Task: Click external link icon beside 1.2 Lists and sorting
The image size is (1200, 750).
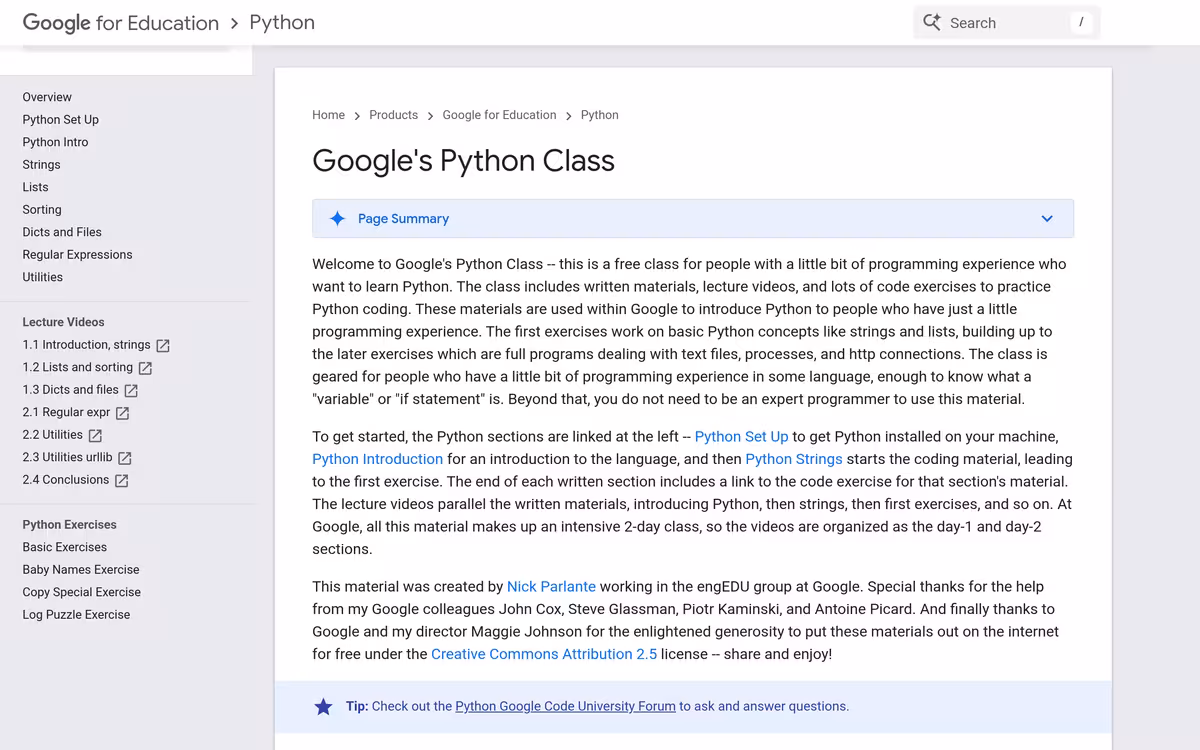Action: click(145, 368)
